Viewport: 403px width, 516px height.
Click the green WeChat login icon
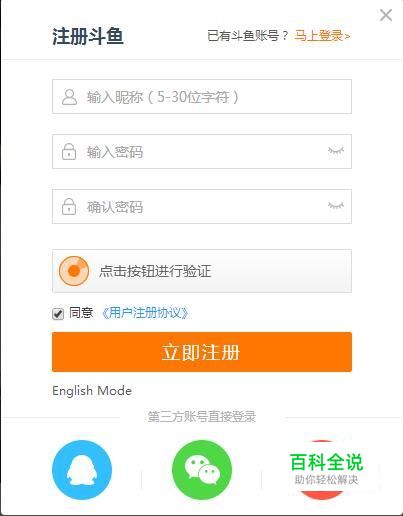click(202, 470)
